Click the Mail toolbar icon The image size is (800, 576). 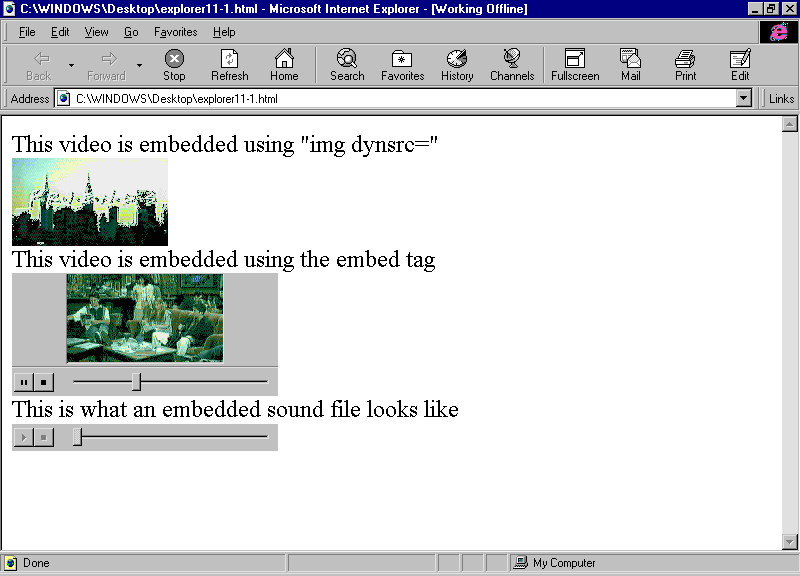(630, 64)
